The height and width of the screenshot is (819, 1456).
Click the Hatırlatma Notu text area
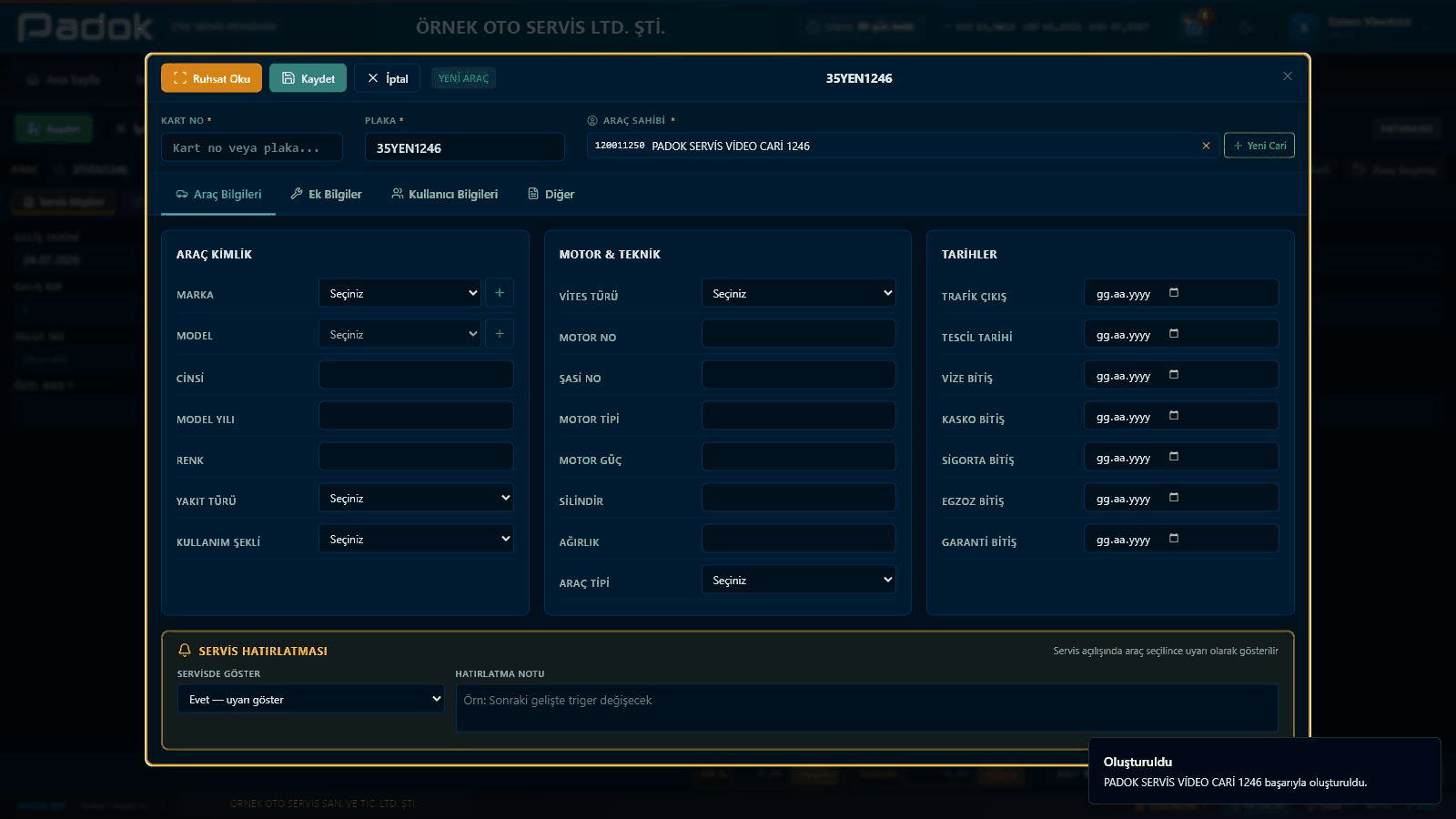pos(867,708)
